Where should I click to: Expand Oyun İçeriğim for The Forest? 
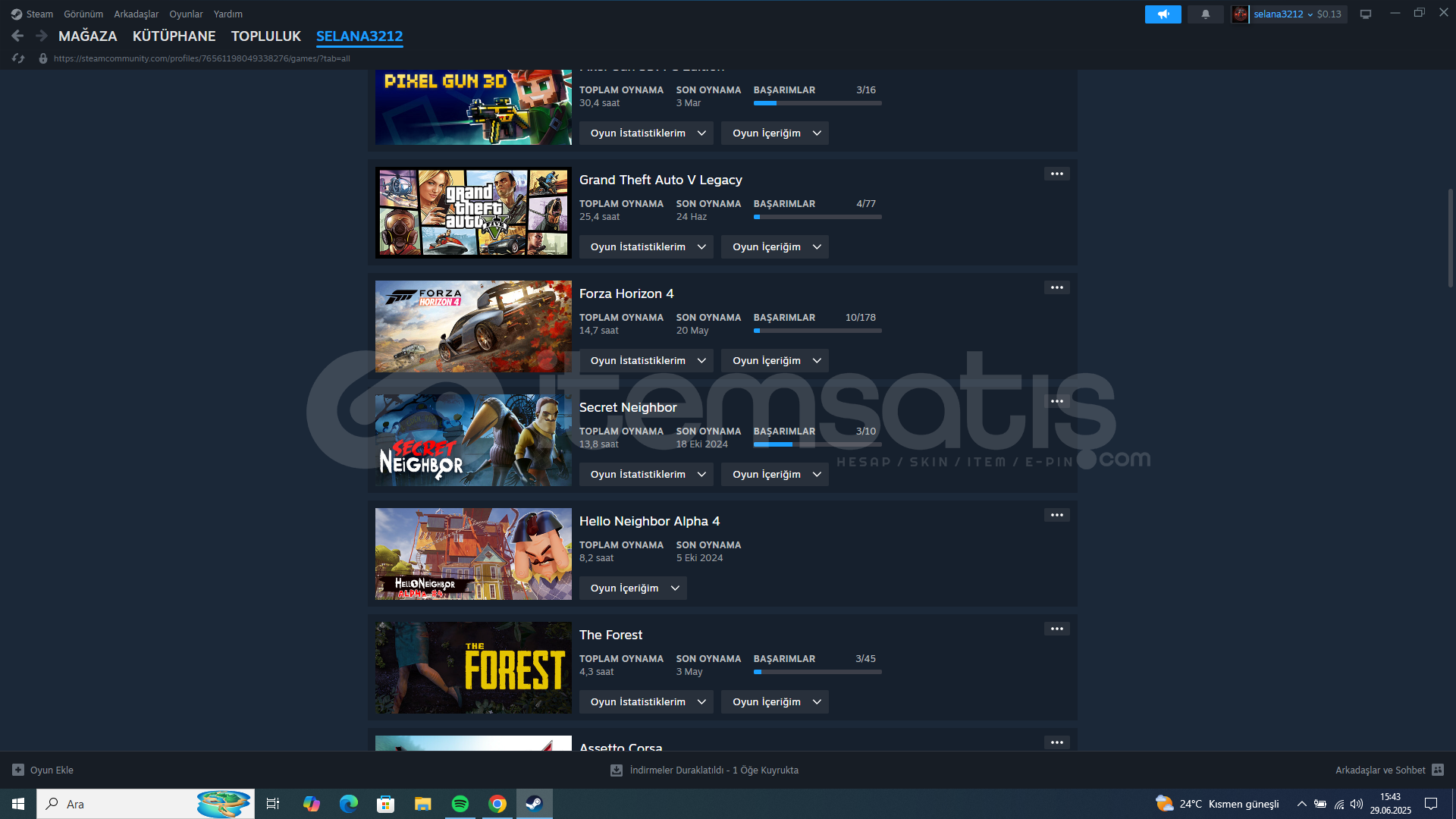(774, 701)
